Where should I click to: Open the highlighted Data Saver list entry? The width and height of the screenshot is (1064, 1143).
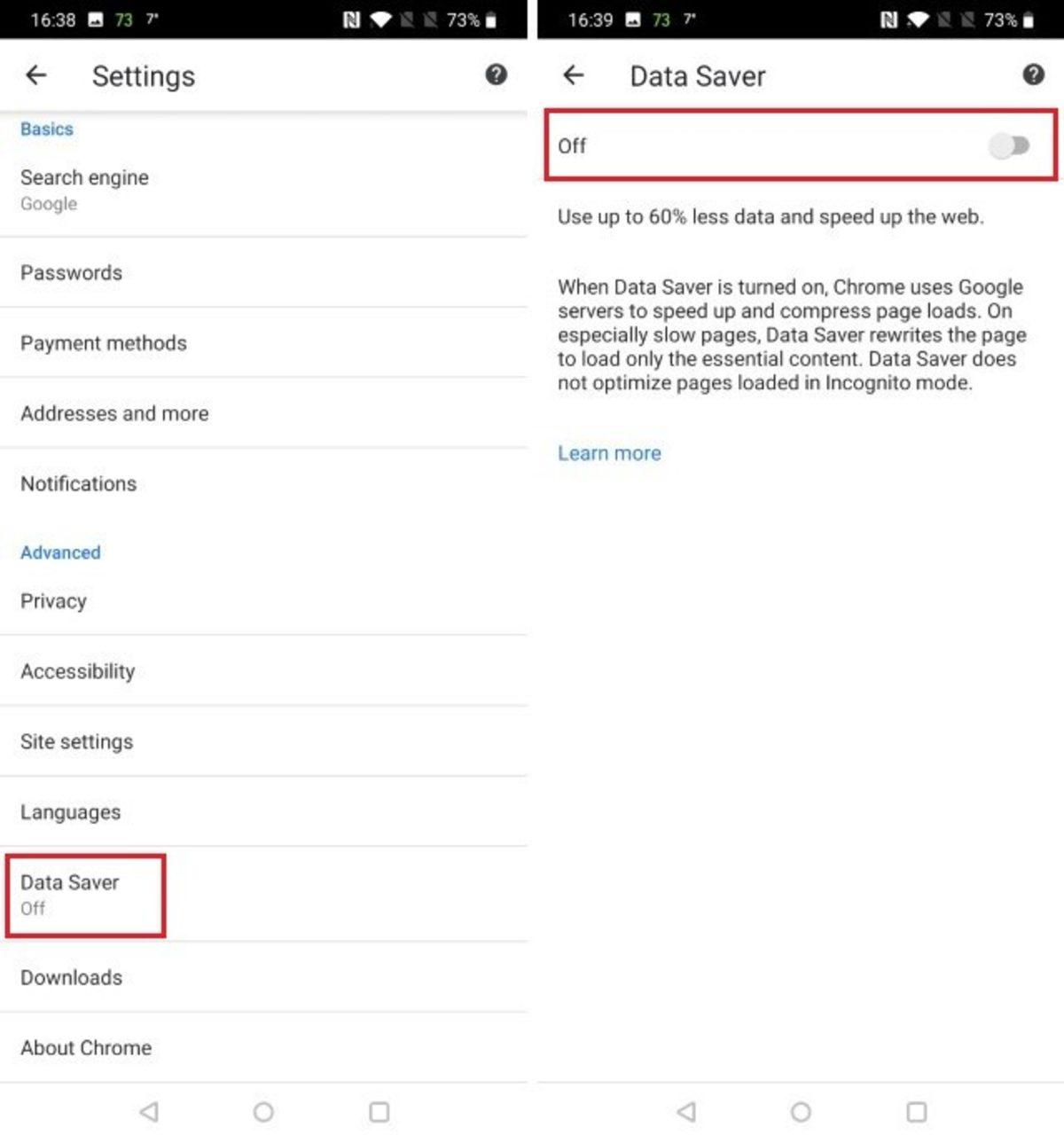click(x=84, y=894)
